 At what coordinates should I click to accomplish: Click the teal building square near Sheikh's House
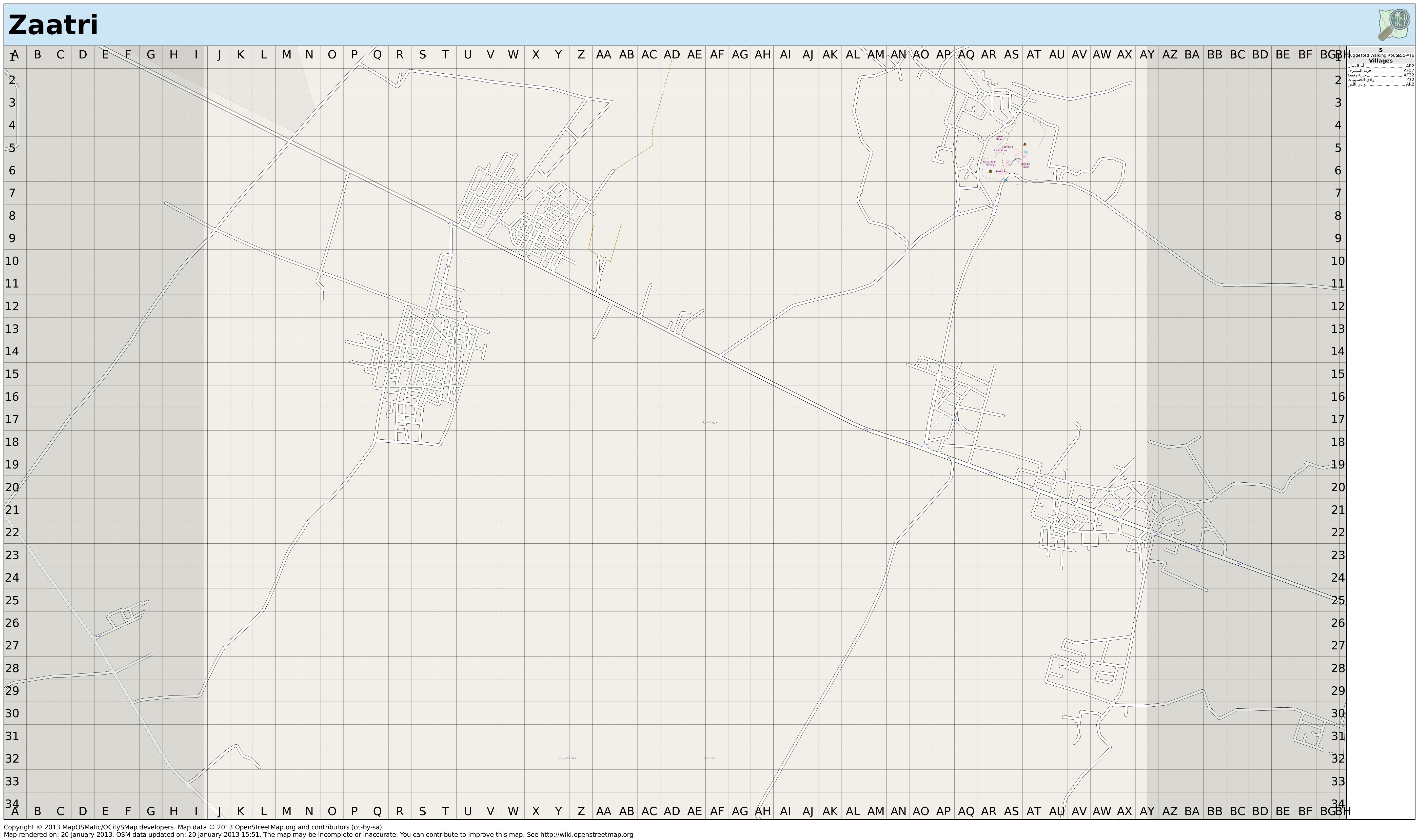point(1026,152)
